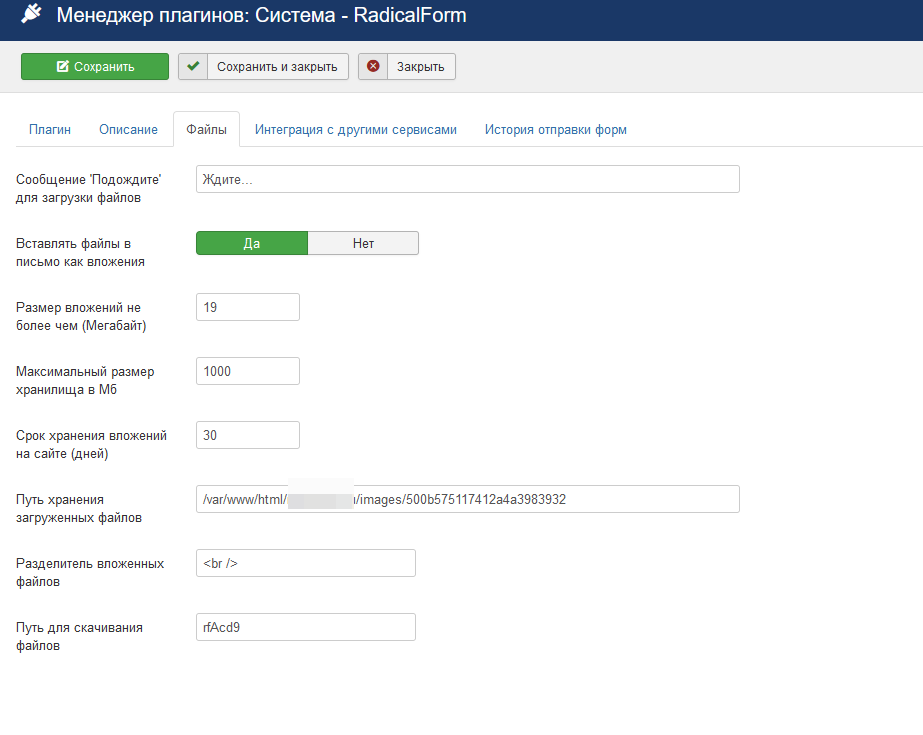Click the green checkmark save-and-close icon
The image size is (923, 735).
[194, 67]
